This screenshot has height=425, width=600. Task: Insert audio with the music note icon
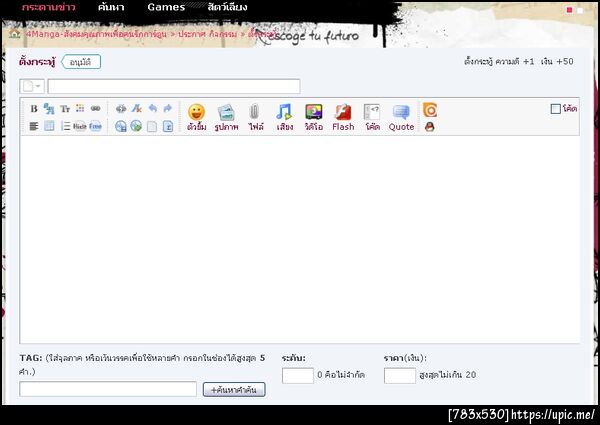coord(285,117)
